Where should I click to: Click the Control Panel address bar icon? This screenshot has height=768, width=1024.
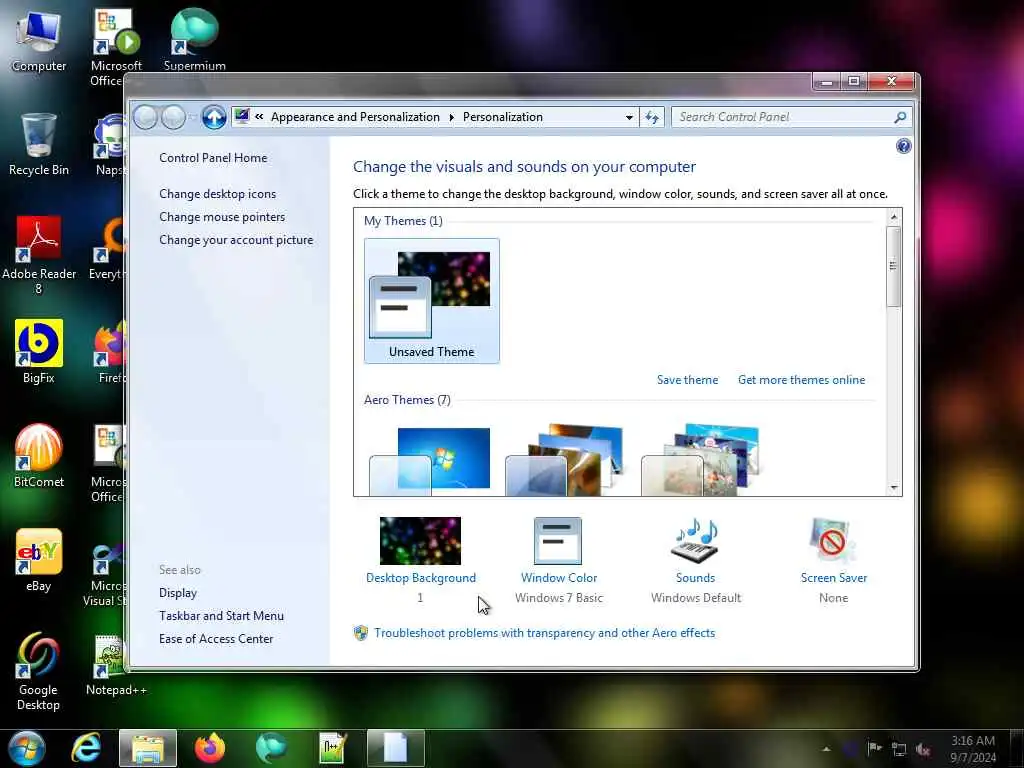tap(242, 116)
